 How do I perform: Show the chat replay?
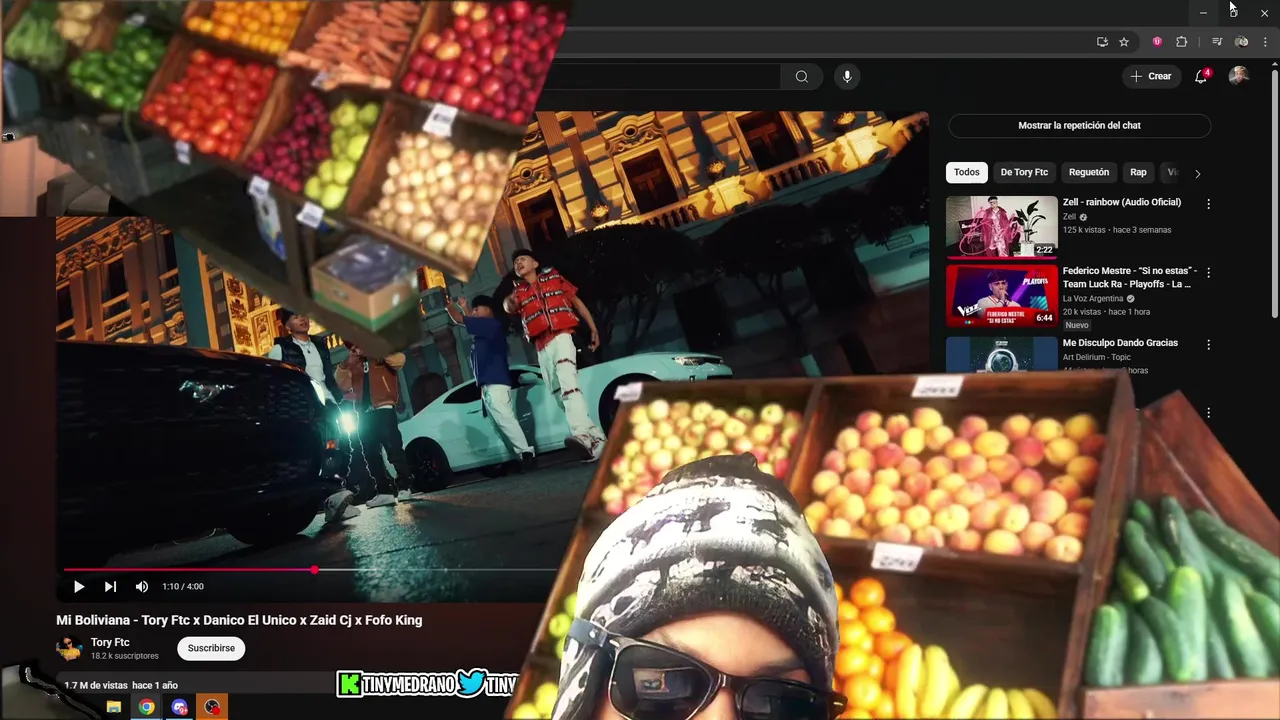tap(1079, 126)
